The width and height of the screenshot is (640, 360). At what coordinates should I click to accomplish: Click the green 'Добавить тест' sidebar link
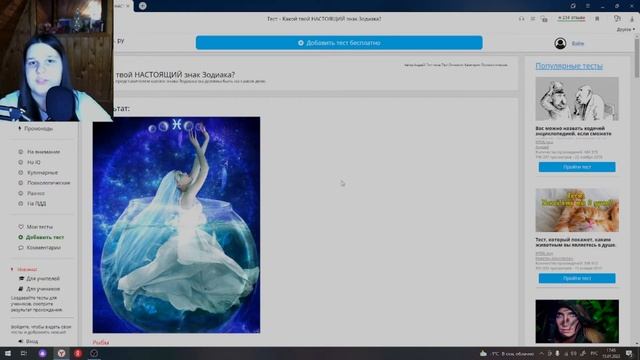[x=44, y=237]
